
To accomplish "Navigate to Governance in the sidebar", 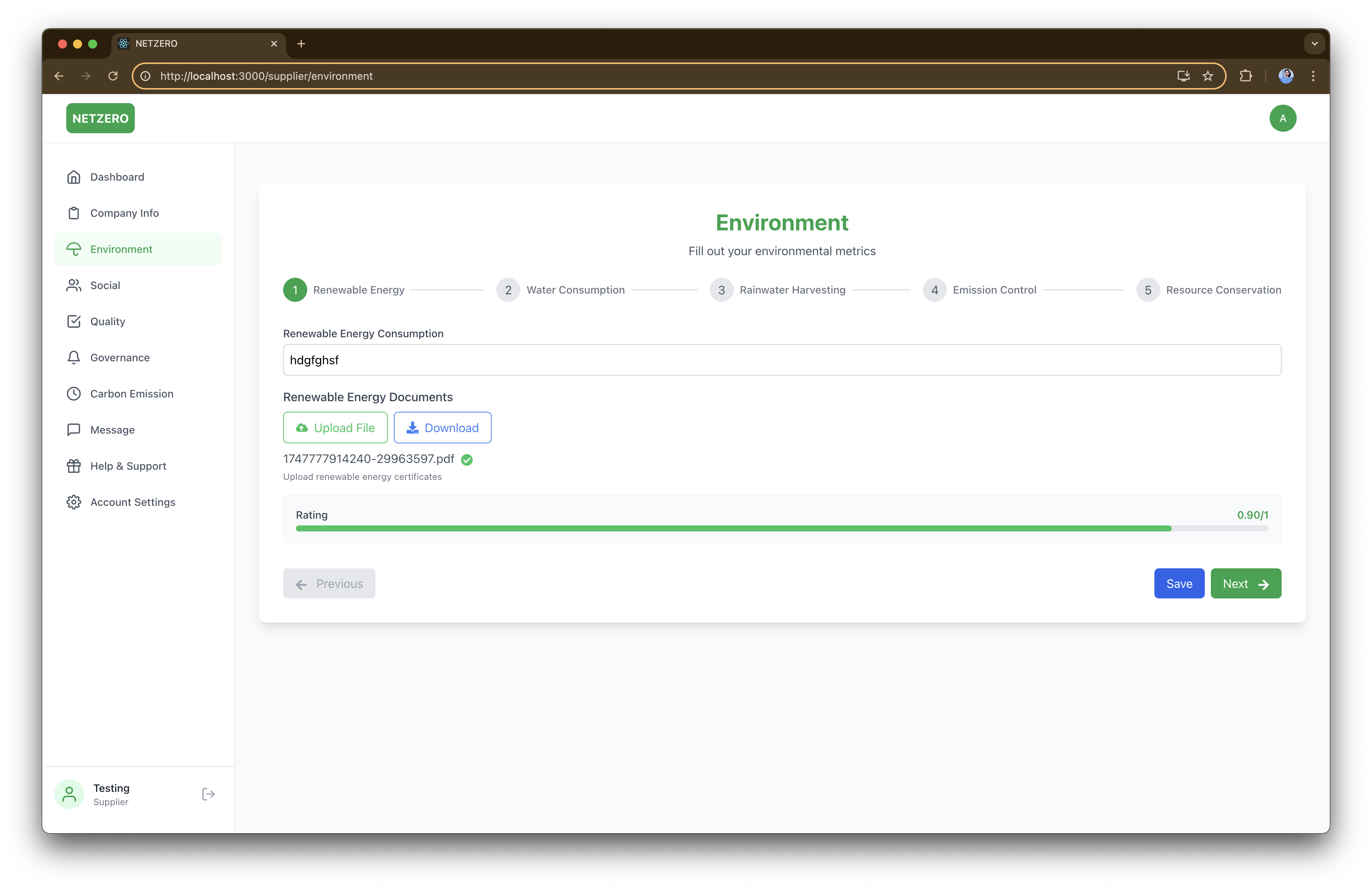I will (120, 358).
